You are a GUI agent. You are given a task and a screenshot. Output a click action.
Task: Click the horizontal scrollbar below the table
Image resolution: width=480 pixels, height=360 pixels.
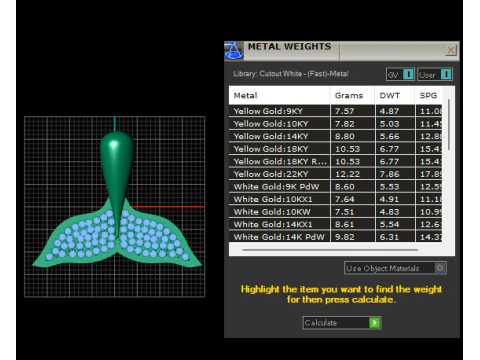click(330, 250)
